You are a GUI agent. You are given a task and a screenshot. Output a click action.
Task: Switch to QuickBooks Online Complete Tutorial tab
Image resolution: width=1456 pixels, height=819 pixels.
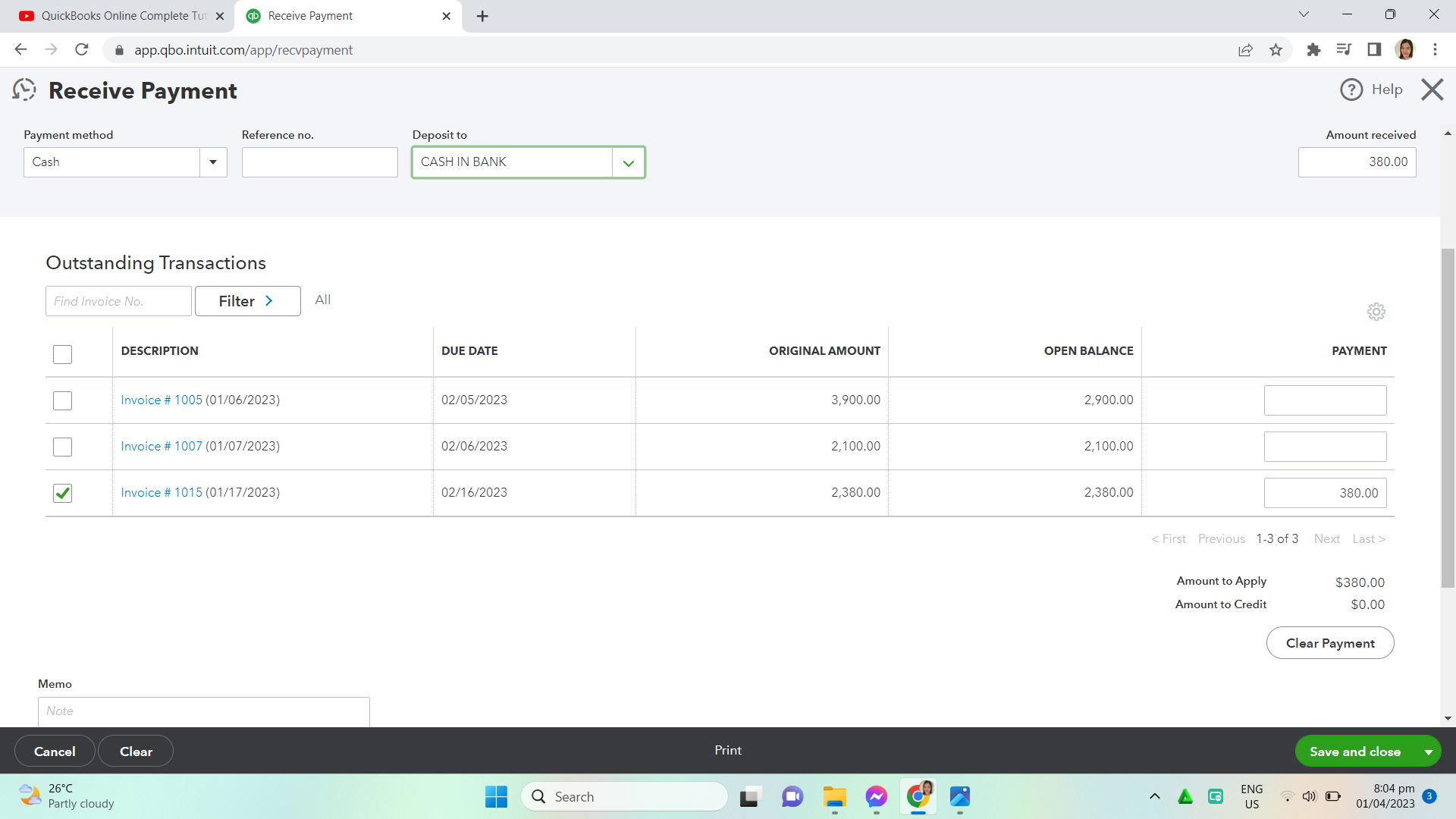[121, 16]
